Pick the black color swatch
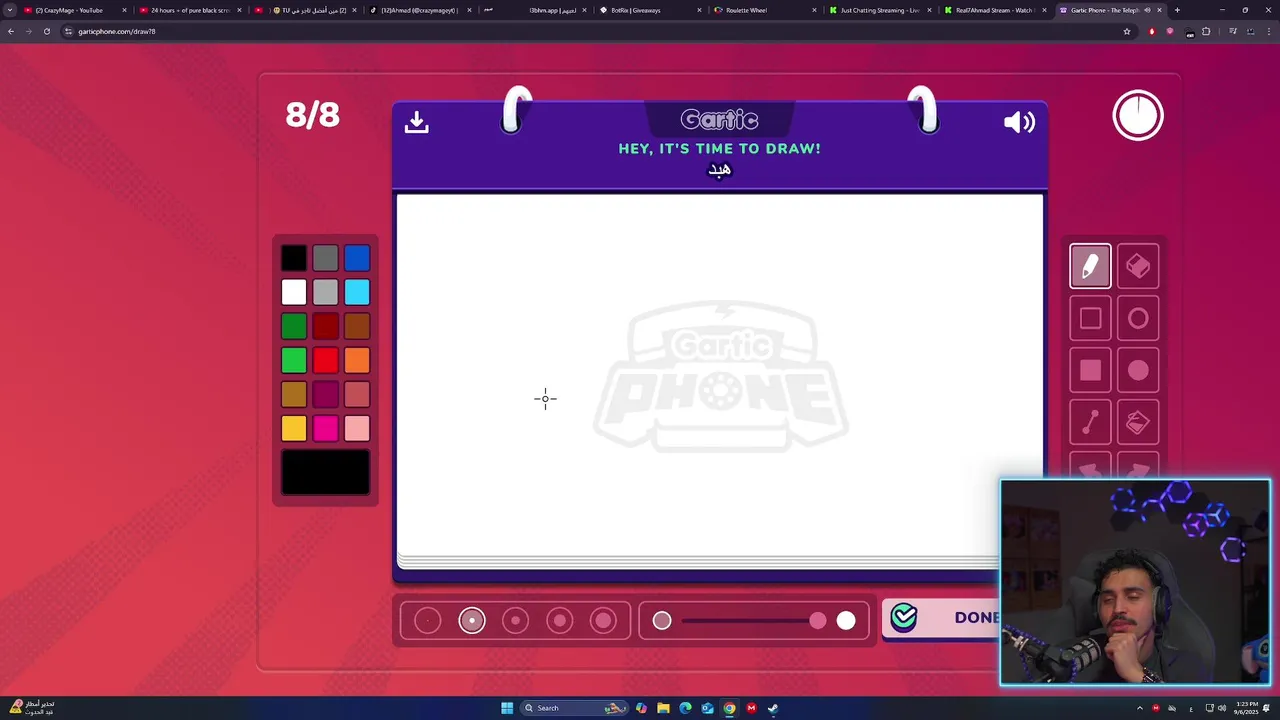 pyautogui.click(x=294, y=258)
